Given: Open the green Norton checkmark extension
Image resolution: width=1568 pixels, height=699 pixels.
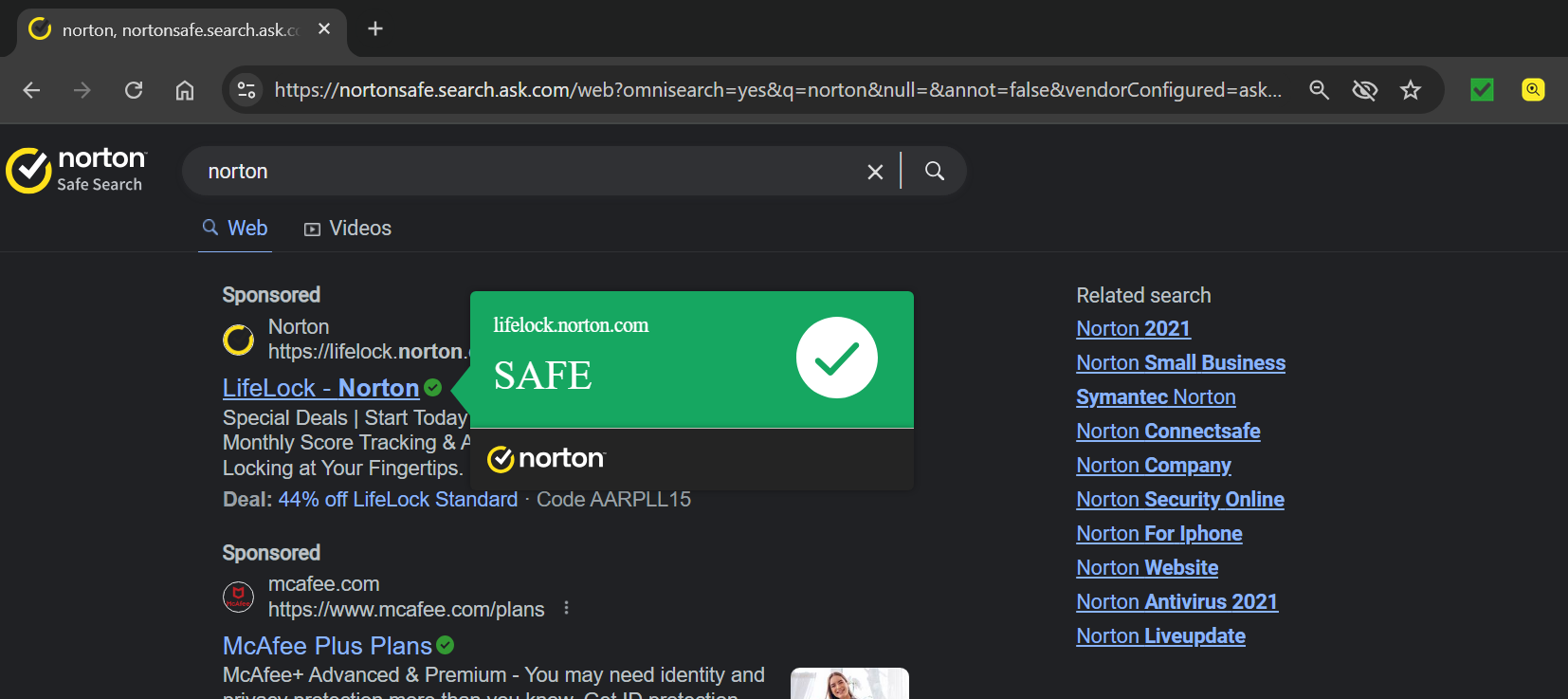Looking at the screenshot, I should coord(1482,90).
